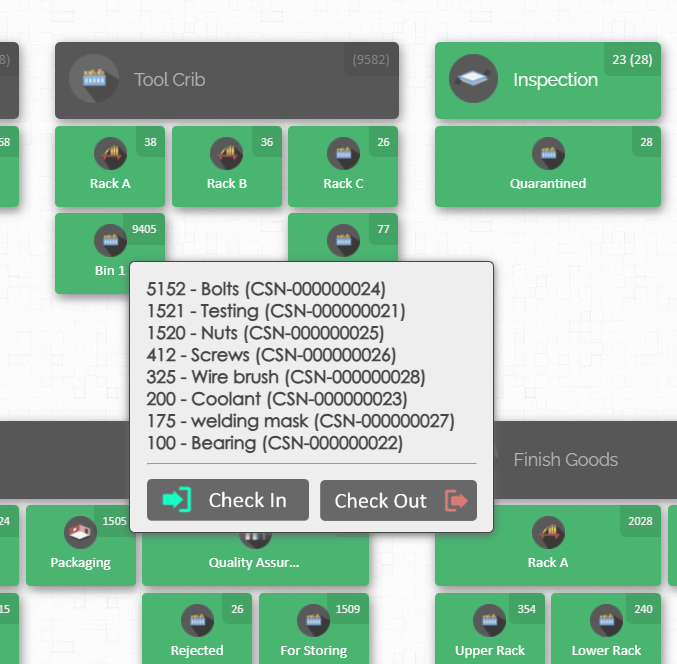The width and height of the screenshot is (677, 664).
Task: Click the Rack B shelf icon
Action: (227, 153)
